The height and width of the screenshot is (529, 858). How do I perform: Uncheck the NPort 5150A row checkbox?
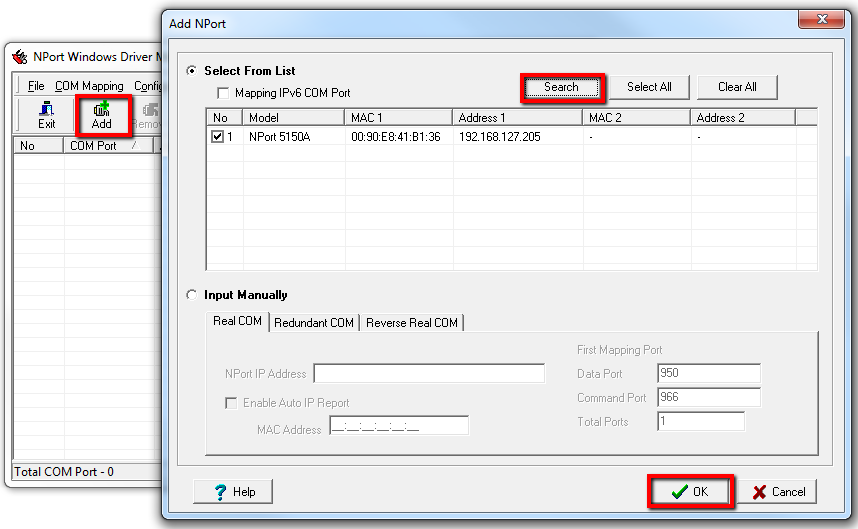(x=218, y=137)
